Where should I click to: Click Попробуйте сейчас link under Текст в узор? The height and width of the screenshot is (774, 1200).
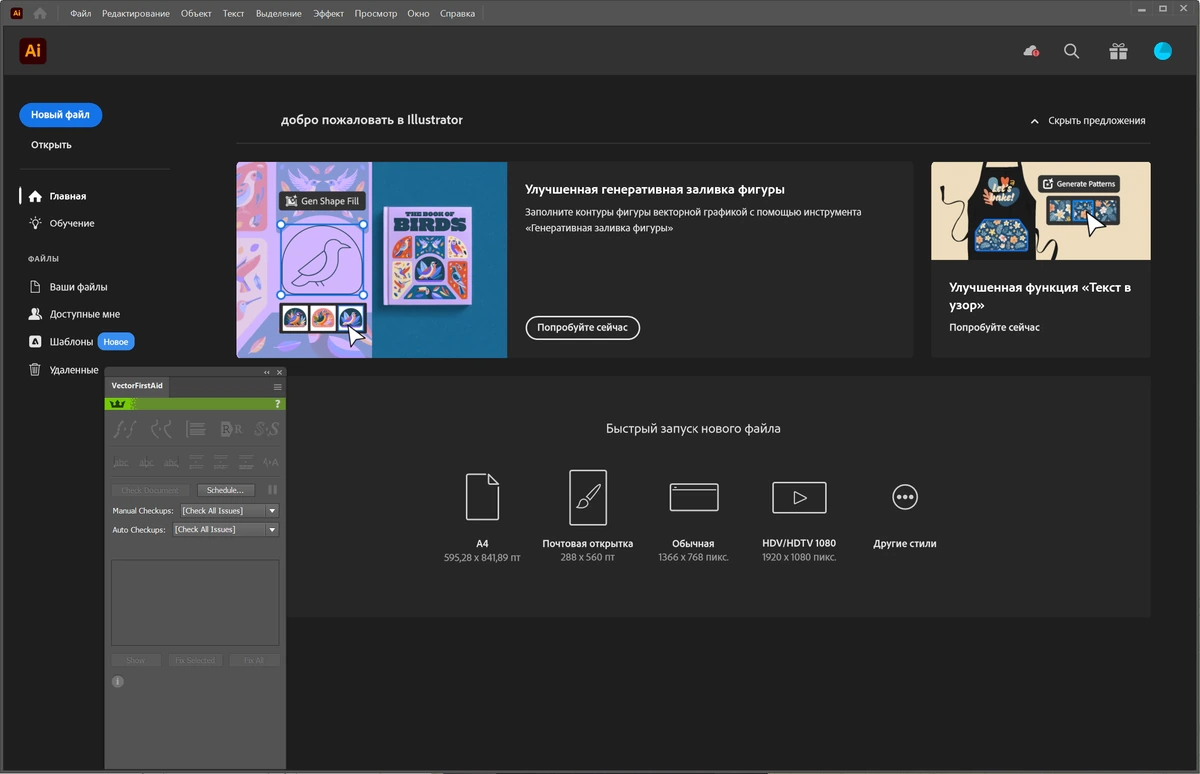[x=994, y=328]
